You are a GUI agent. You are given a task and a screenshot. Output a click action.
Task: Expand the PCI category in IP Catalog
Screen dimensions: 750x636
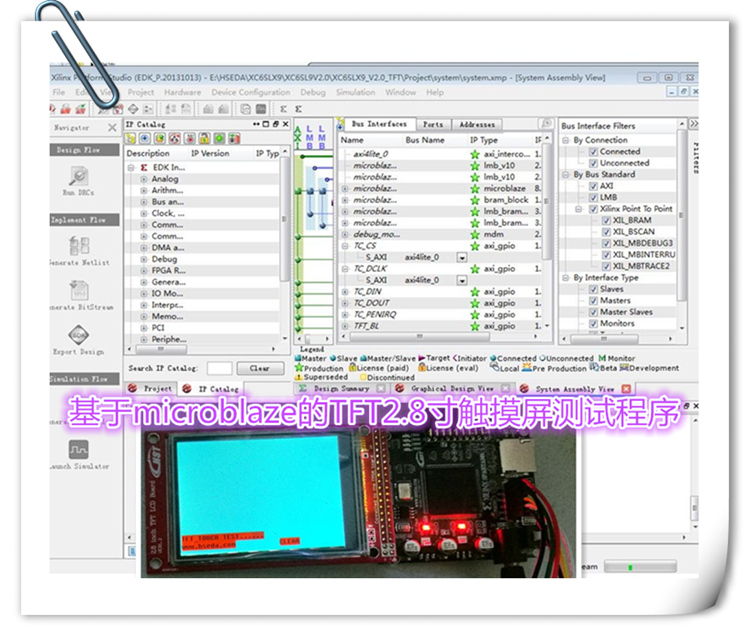coord(143,328)
